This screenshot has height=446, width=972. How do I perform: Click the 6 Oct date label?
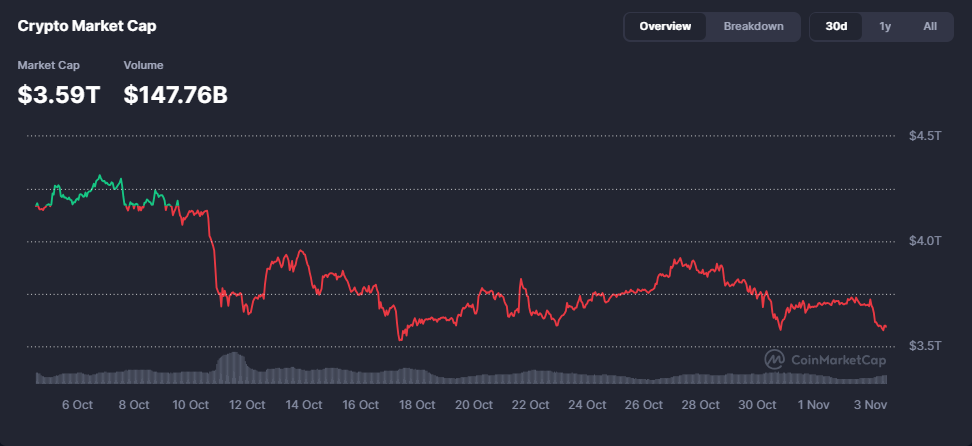[77, 405]
